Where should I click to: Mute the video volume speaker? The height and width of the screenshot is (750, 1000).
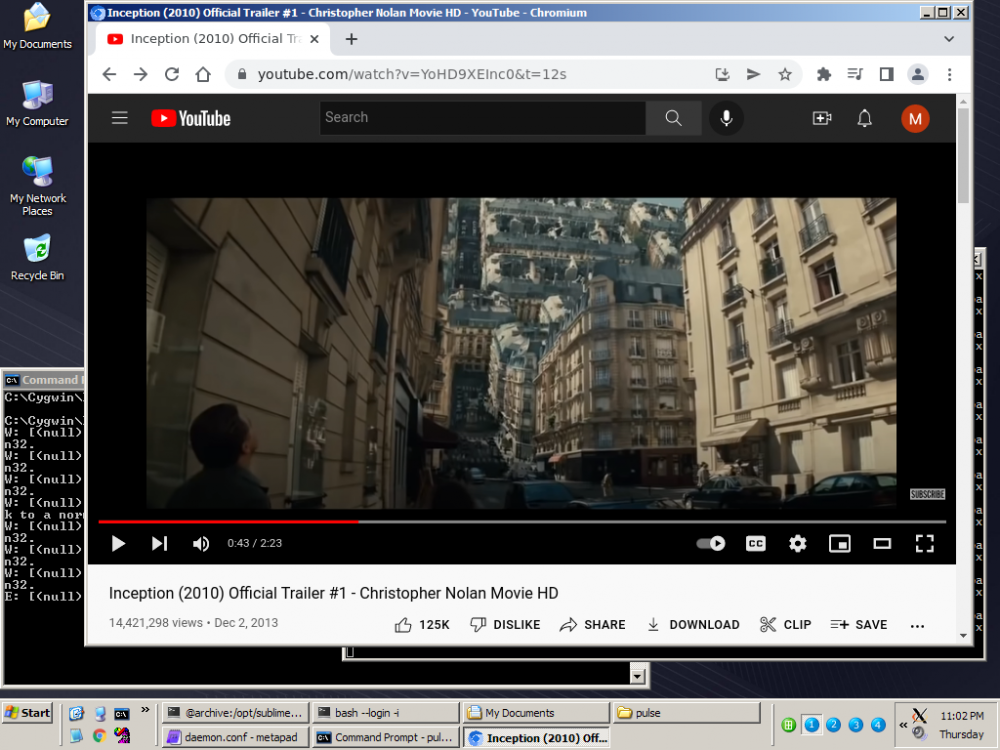point(201,543)
